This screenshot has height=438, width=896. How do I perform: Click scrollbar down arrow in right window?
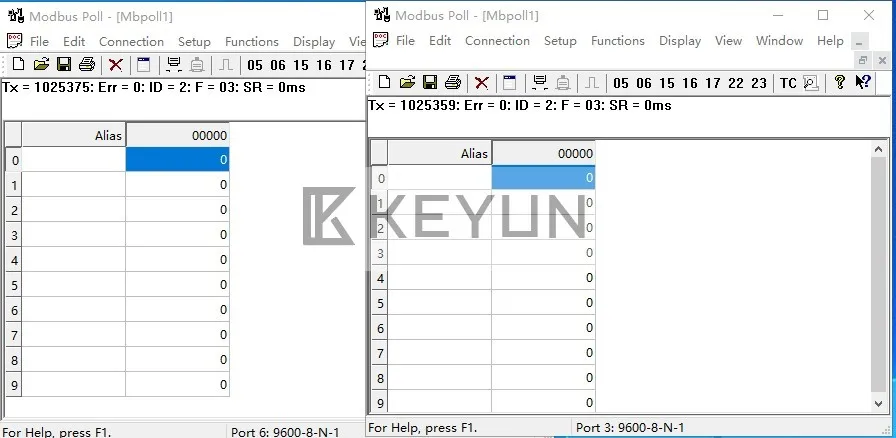pos(879,404)
